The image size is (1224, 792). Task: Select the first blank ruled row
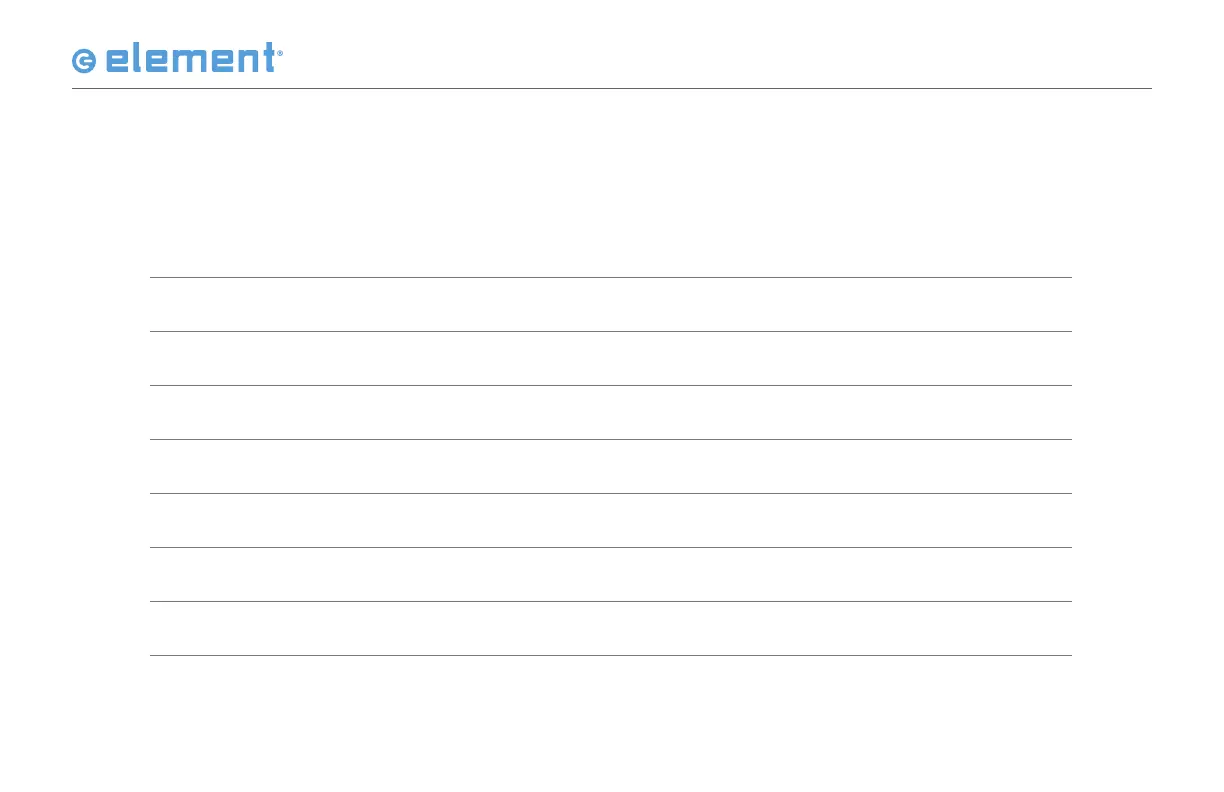pyautogui.click(x=610, y=305)
